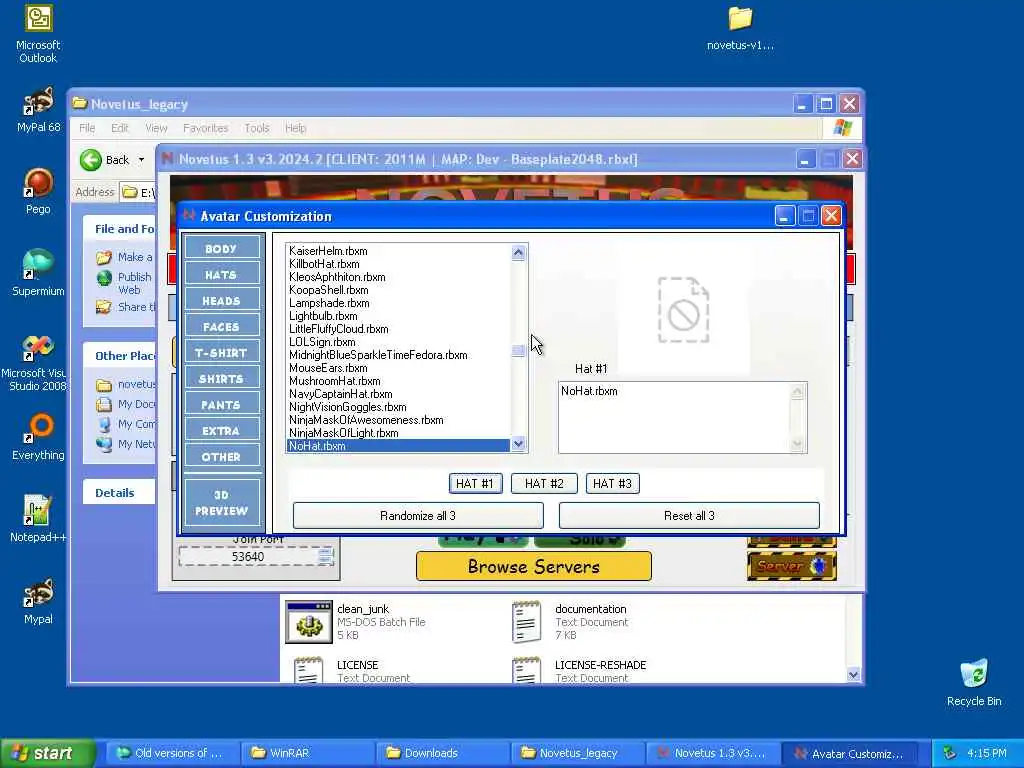The image size is (1024, 768).
Task: Switch to the FACES section
Action: click(x=221, y=327)
